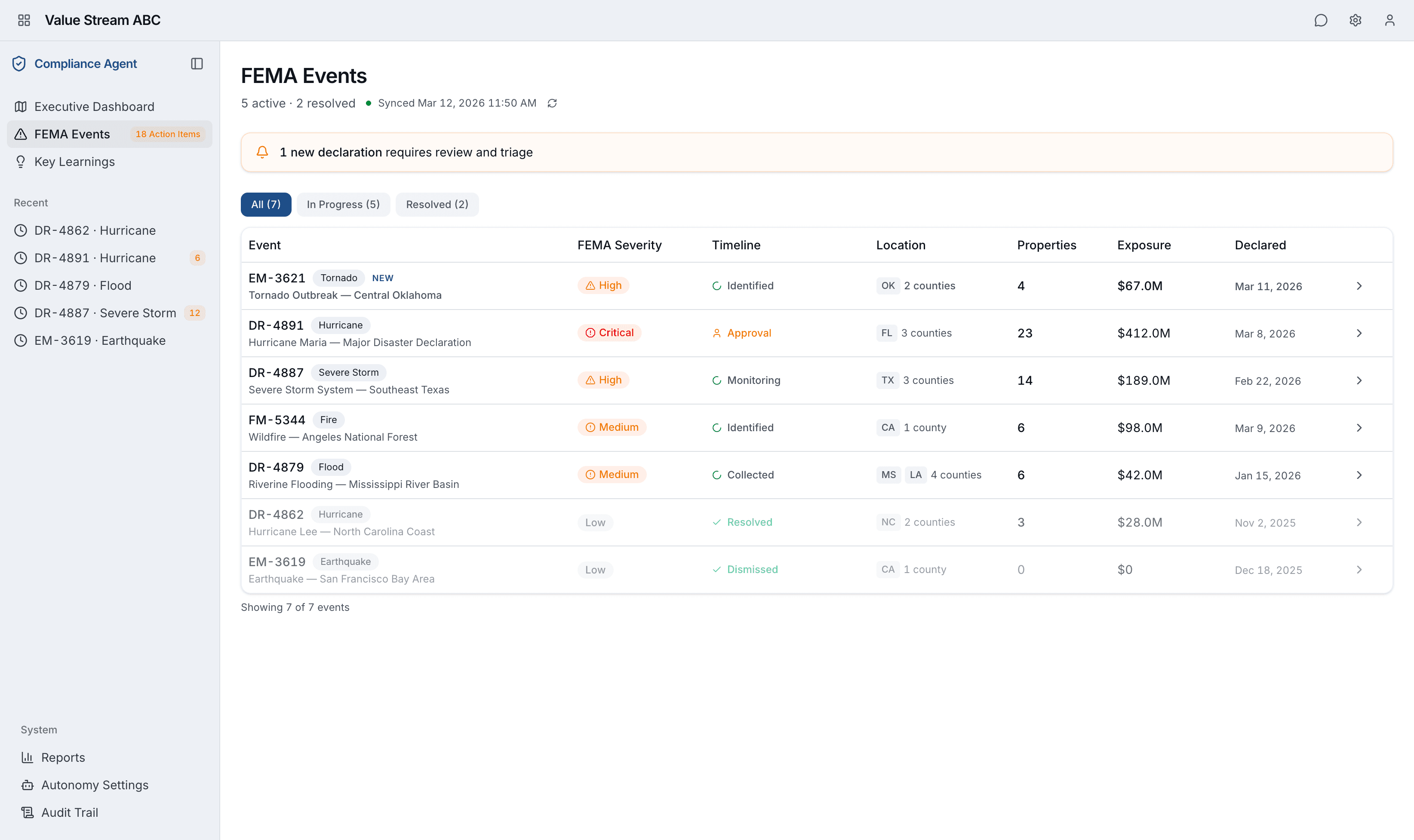Click the Critical severity badge
This screenshot has width=1414, height=840.
(609, 333)
